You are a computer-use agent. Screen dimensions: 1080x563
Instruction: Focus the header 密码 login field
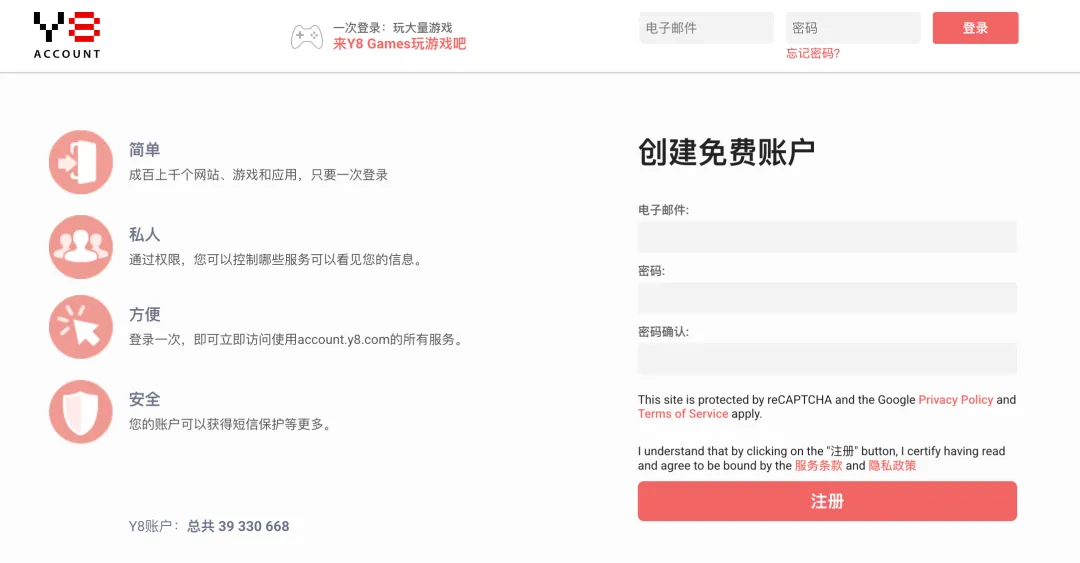click(853, 28)
